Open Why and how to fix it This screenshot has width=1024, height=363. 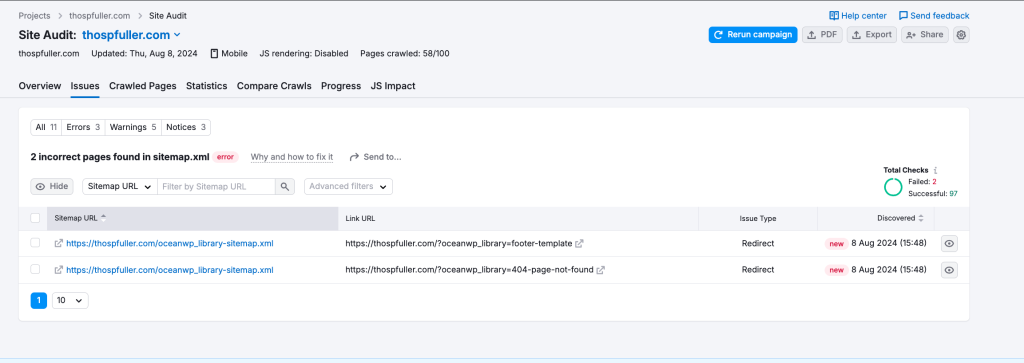tap(292, 157)
